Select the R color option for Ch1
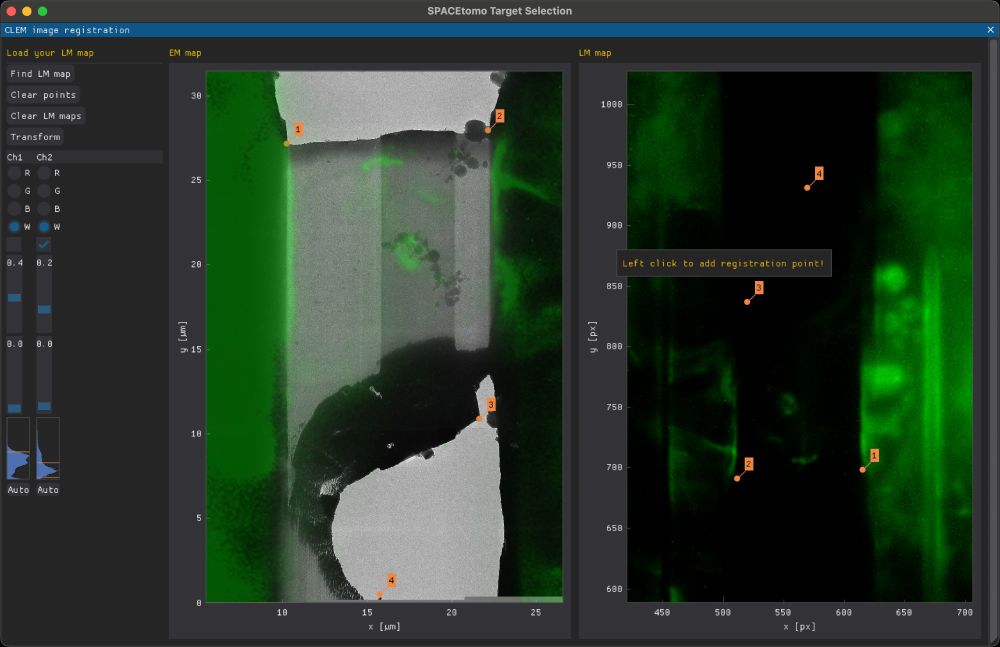1000x647 pixels. pos(14,173)
